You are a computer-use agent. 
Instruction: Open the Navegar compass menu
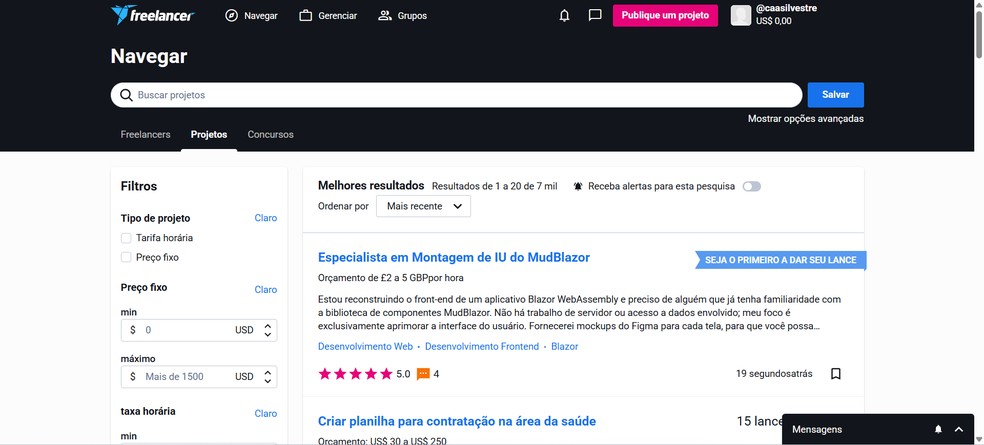pyautogui.click(x=251, y=16)
